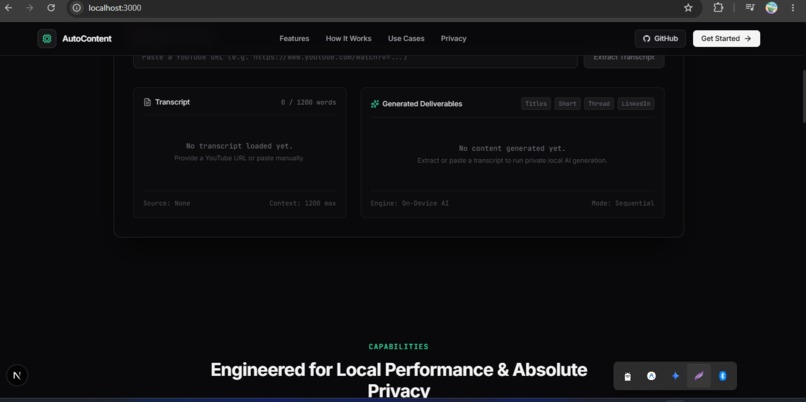This screenshot has height=402, width=806.
Task: Click the AutoContent brand name
Action: tap(87, 39)
